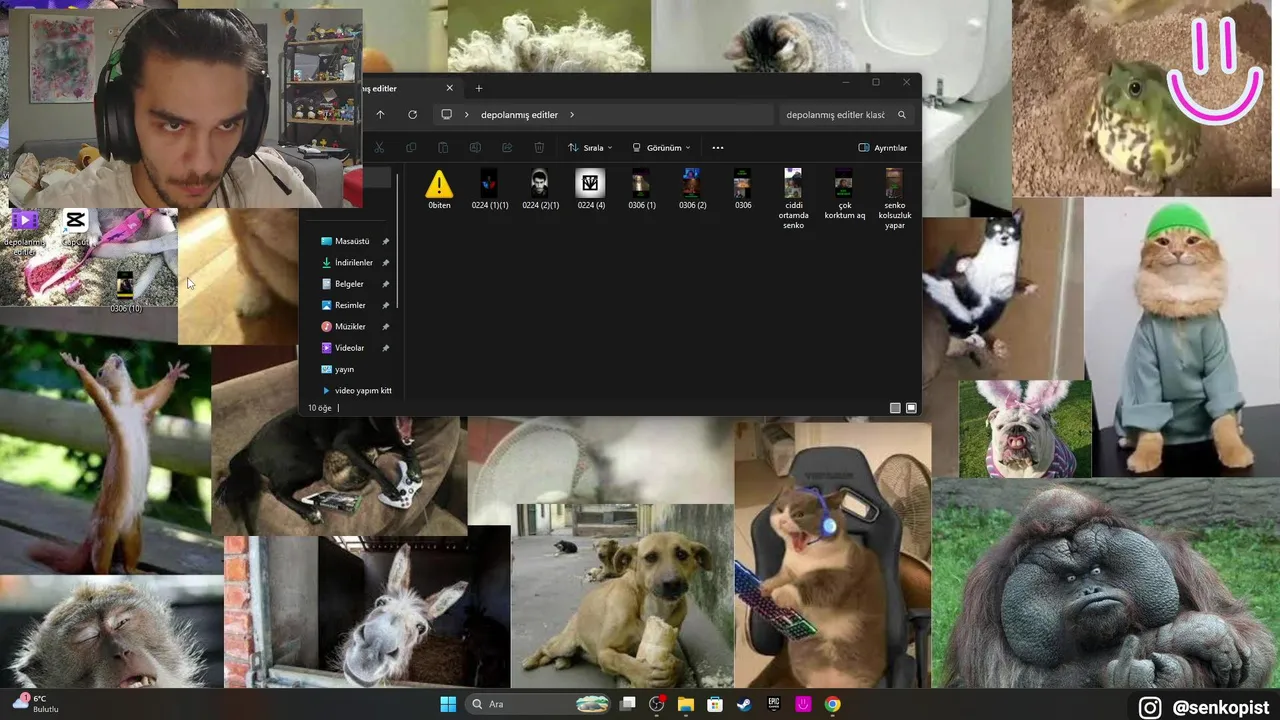This screenshot has width=1280, height=720.
Task: Select the 0224 (2)(1) file
Action: point(540,190)
